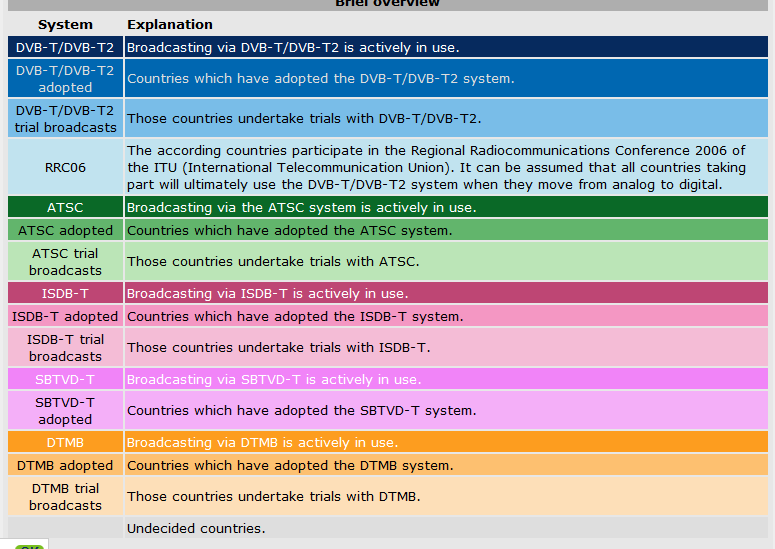Image resolution: width=775 pixels, height=549 pixels.
Task: Click the ATSC trial broadcasts cell
Action: click(x=65, y=262)
